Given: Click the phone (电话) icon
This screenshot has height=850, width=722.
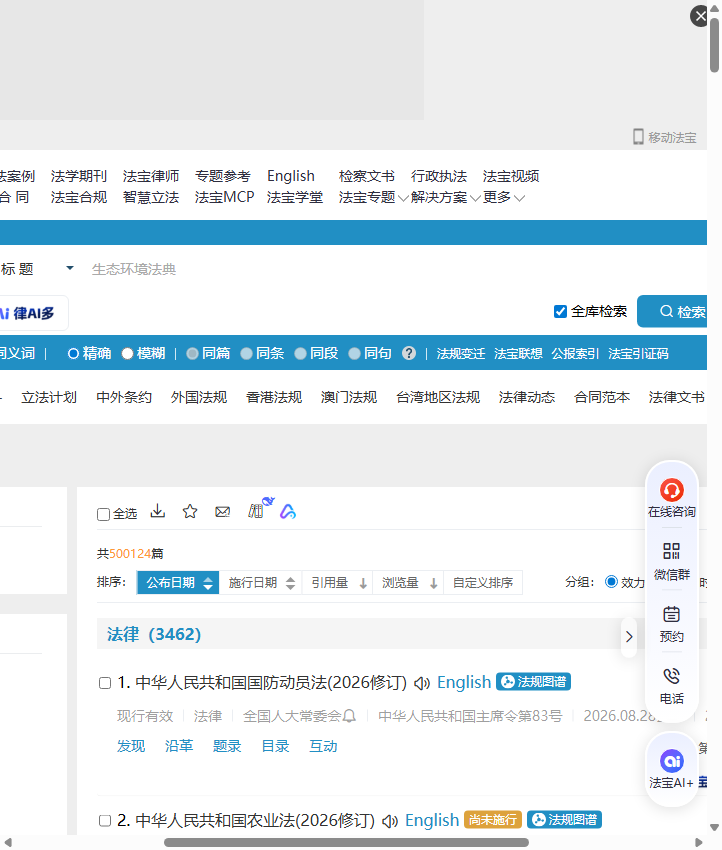Looking at the screenshot, I should (671, 676).
